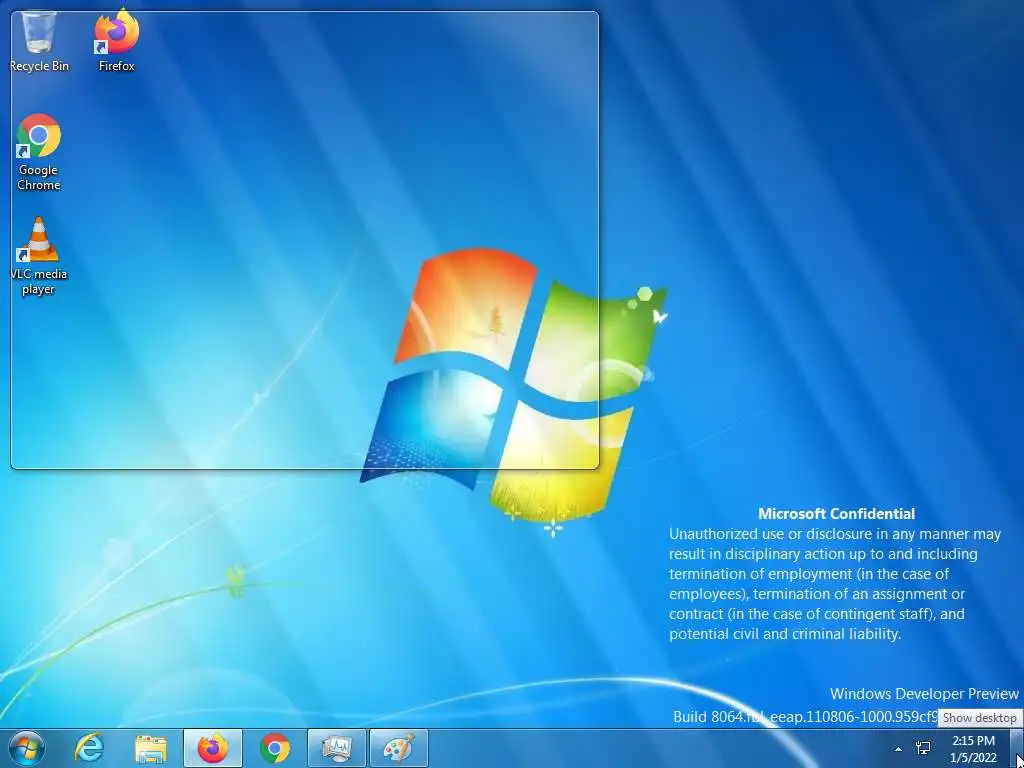Click the Show desktop button

point(1017,748)
